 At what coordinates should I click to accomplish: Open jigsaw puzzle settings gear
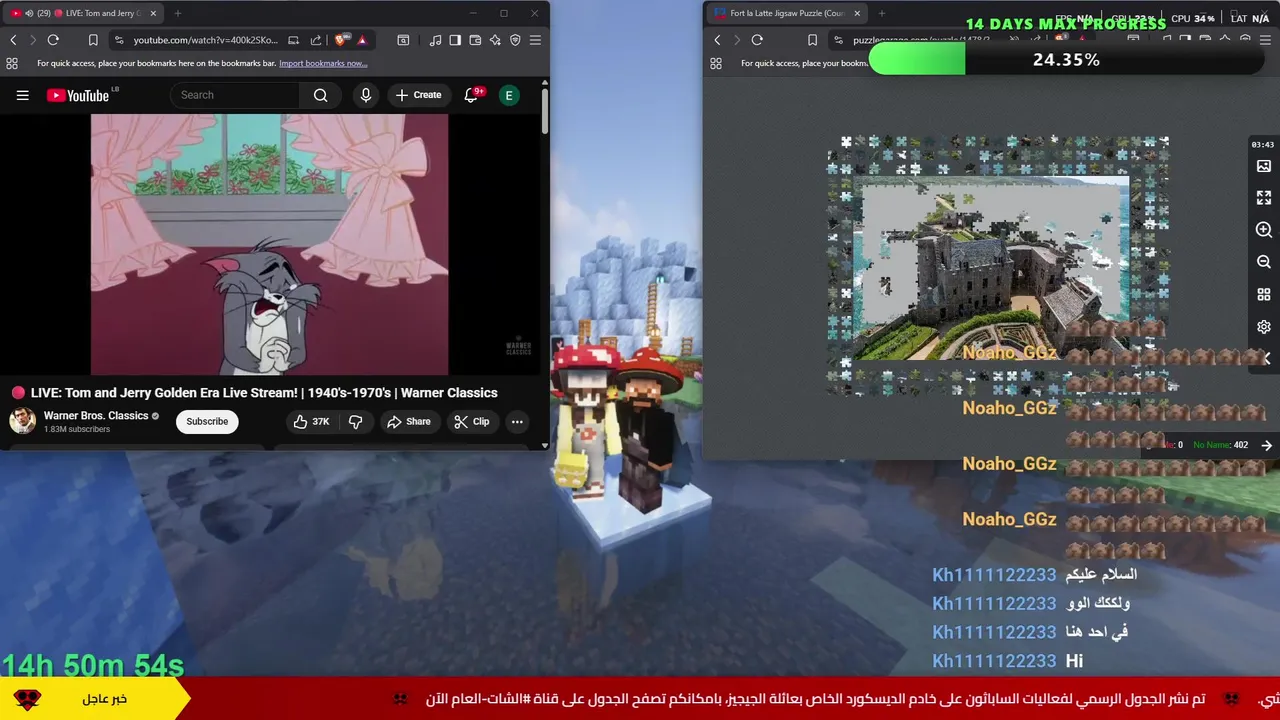(1264, 327)
